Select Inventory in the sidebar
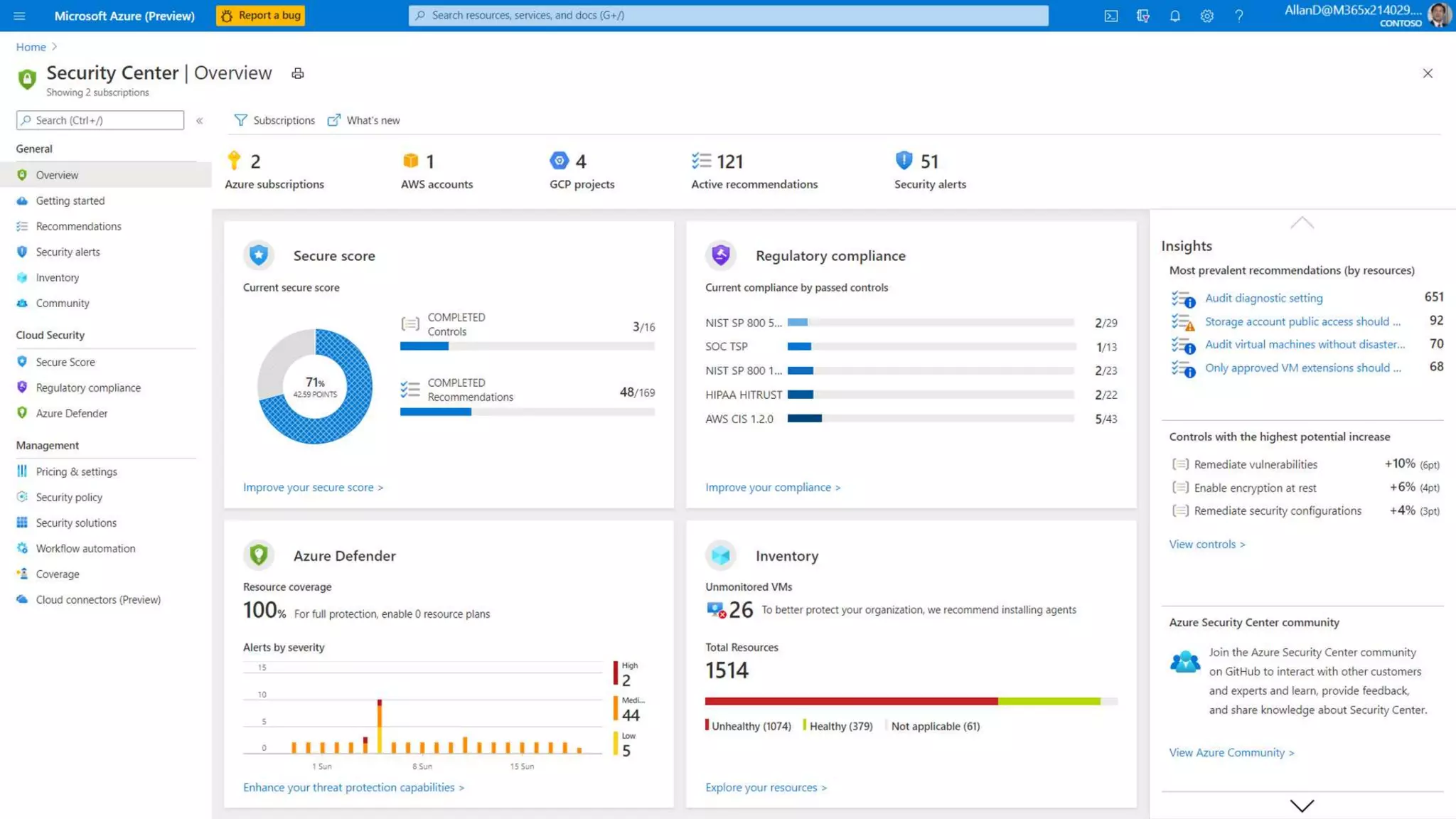1456x819 pixels. click(57, 277)
